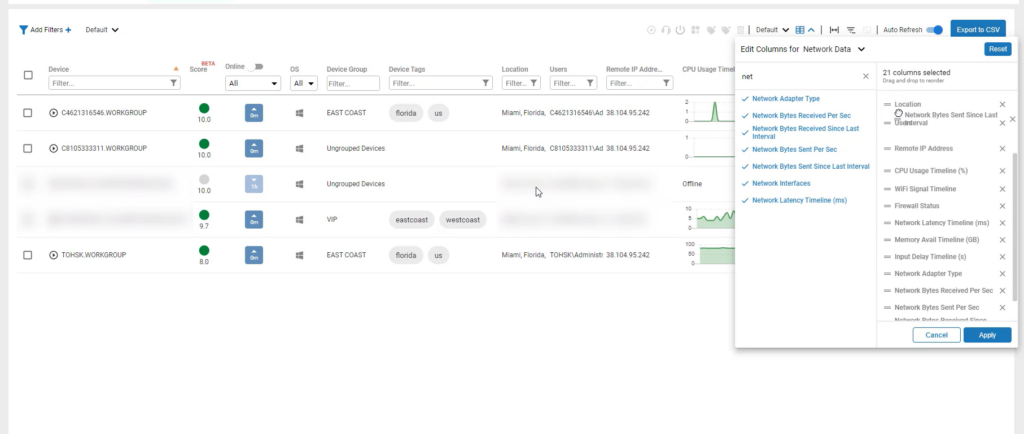Click the blue uptime badge for C8105333311
The width and height of the screenshot is (1024, 434).
click(x=254, y=149)
